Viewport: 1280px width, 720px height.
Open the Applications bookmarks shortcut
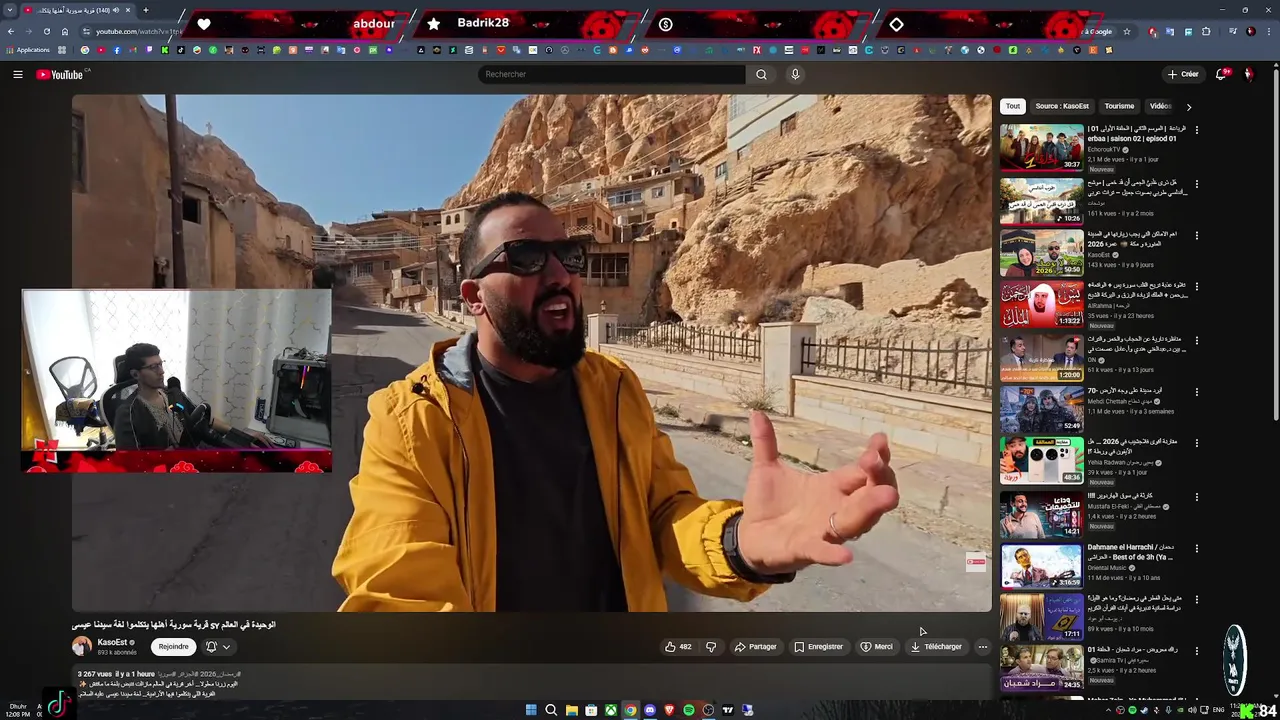pos(28,50)
